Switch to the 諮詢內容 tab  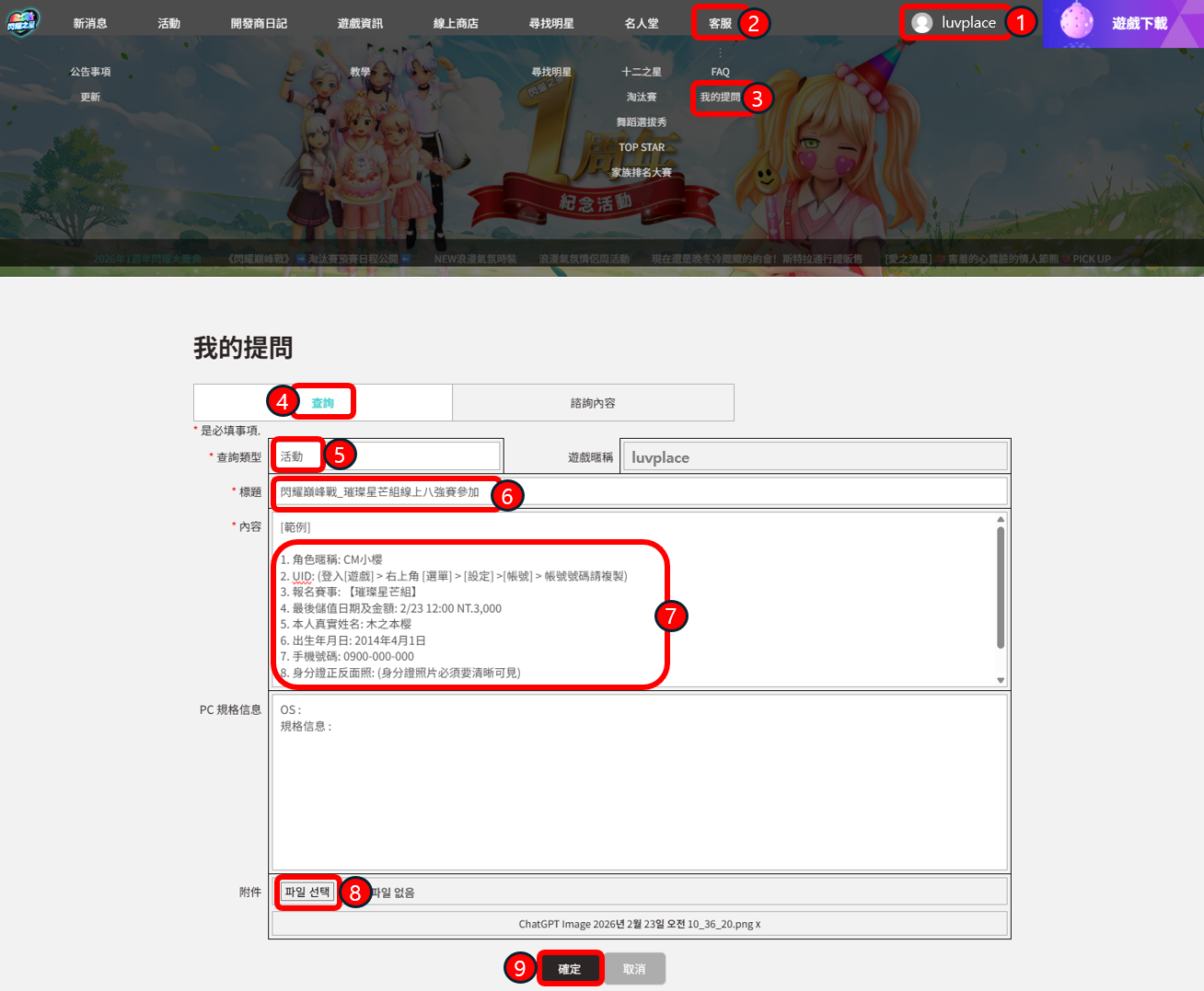coord(593,403)
